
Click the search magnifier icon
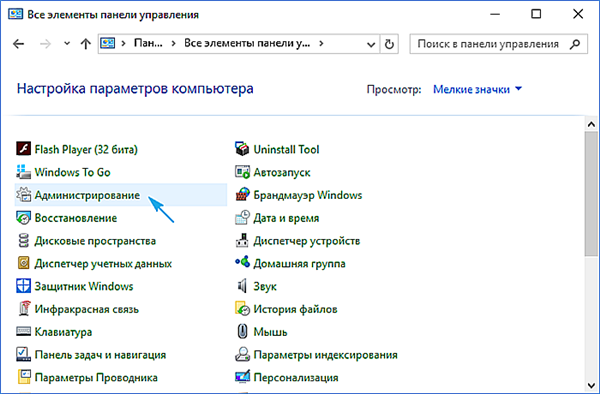pos(574,44)
